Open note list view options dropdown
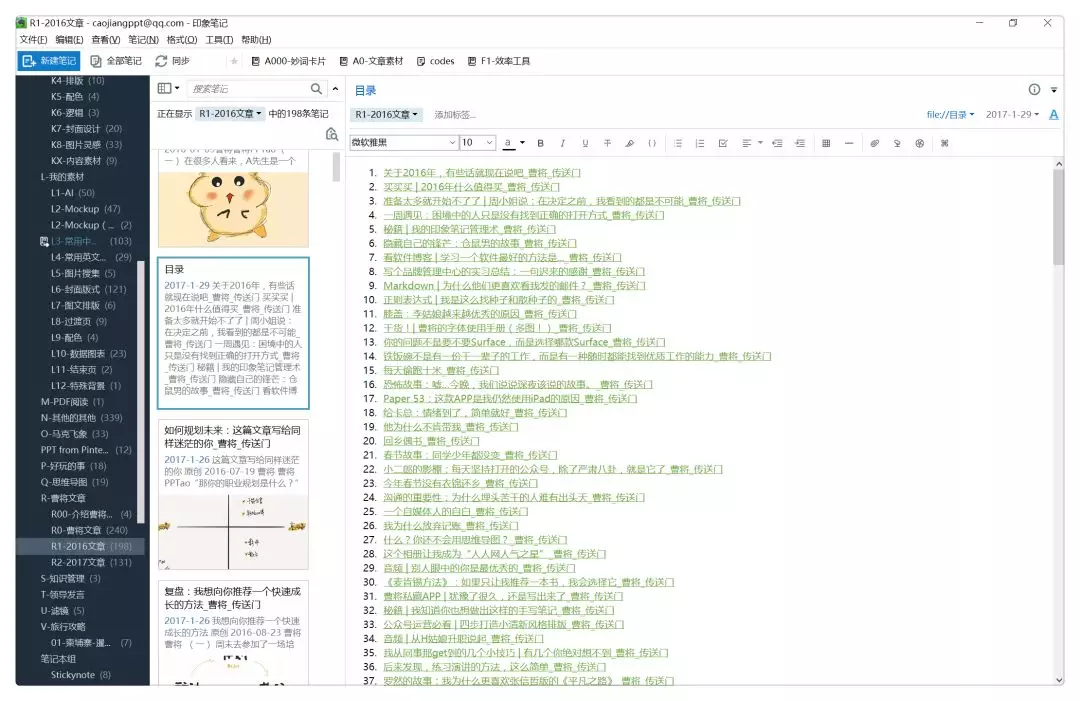This screenshot has width=1080, height=701. click(x=168, y=88)
